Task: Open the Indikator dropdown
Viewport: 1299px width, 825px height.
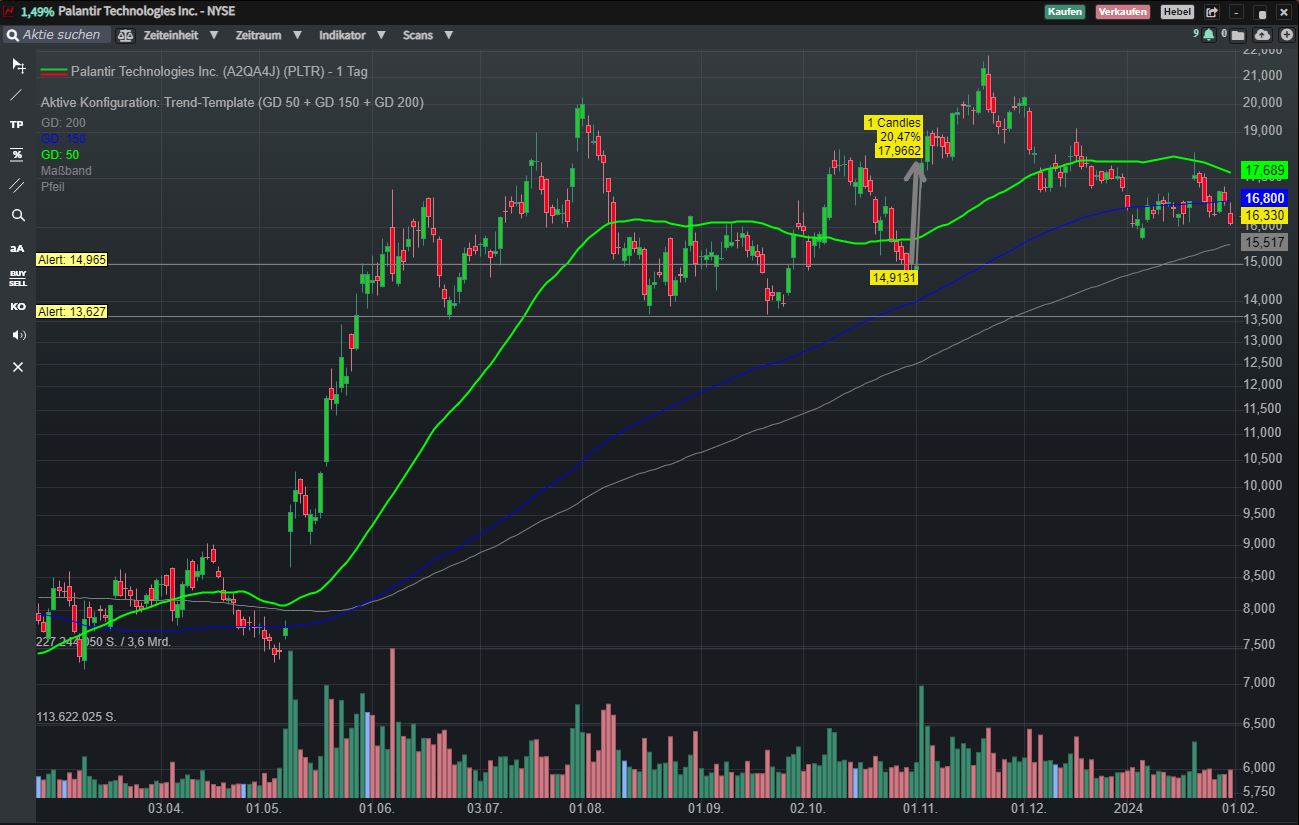Action: pos(353,35)
